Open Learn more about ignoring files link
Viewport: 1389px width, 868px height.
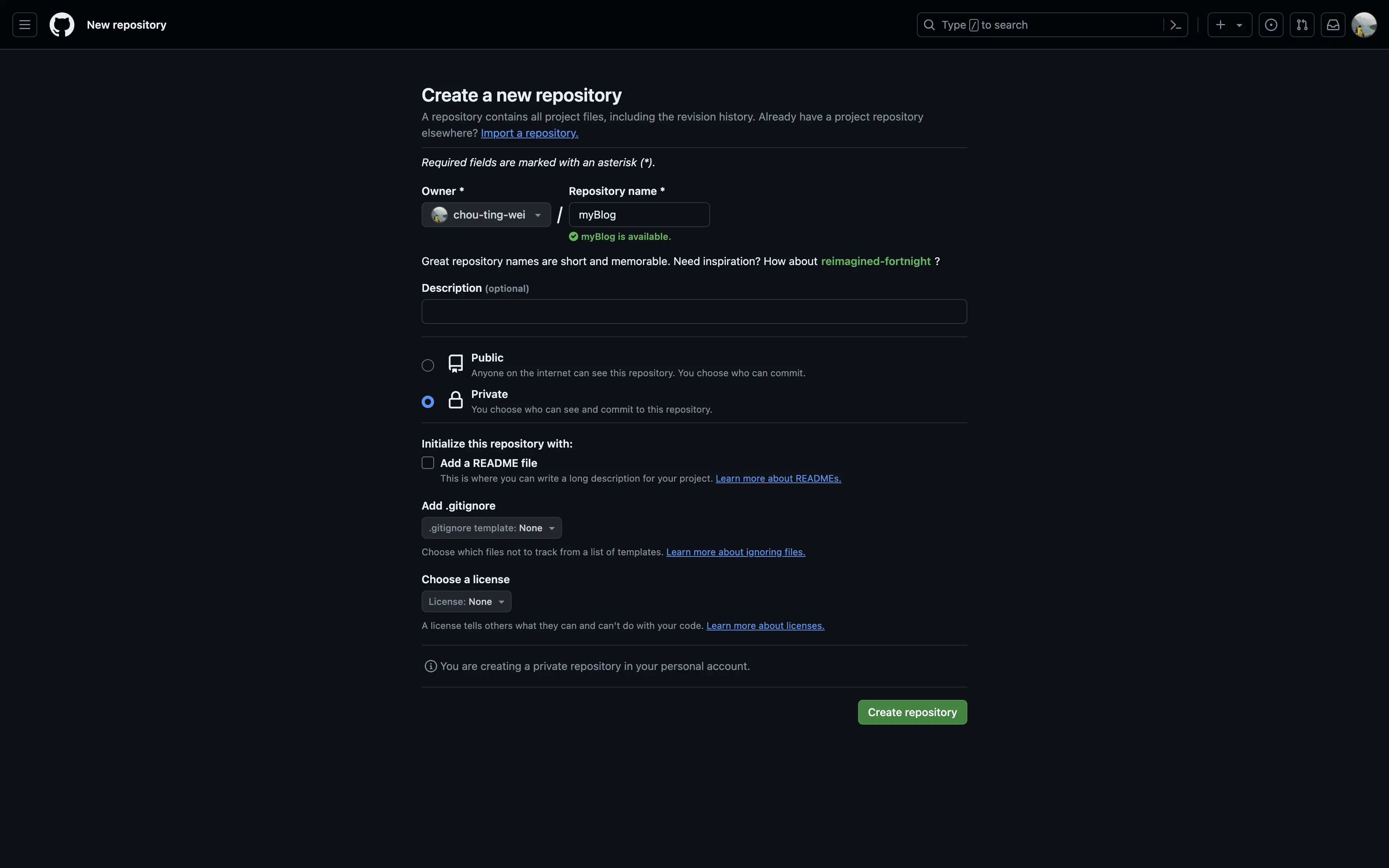pyautogui.click(x=735, y=552)
